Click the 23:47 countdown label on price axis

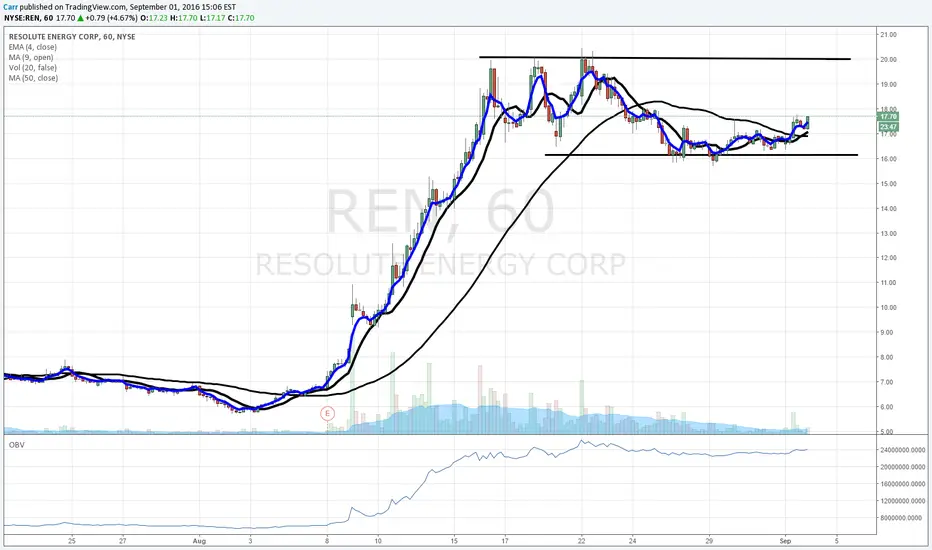(888, 127)
